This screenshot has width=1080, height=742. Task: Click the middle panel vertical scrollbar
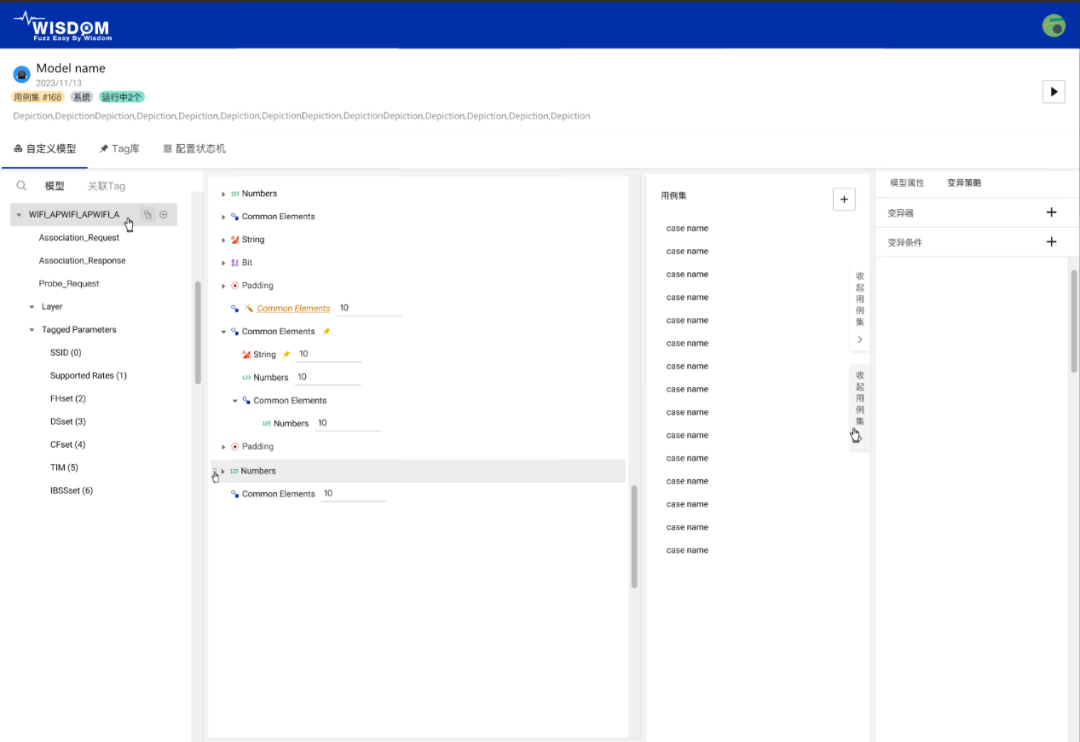click(x=634, y=536)
